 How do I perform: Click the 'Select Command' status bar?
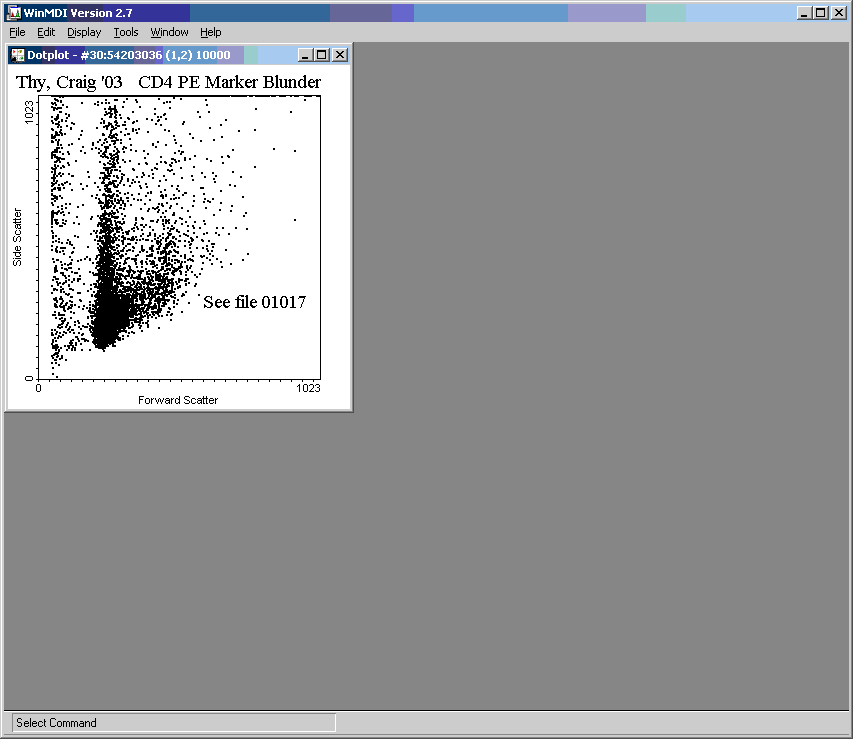(x=173, y=722)
